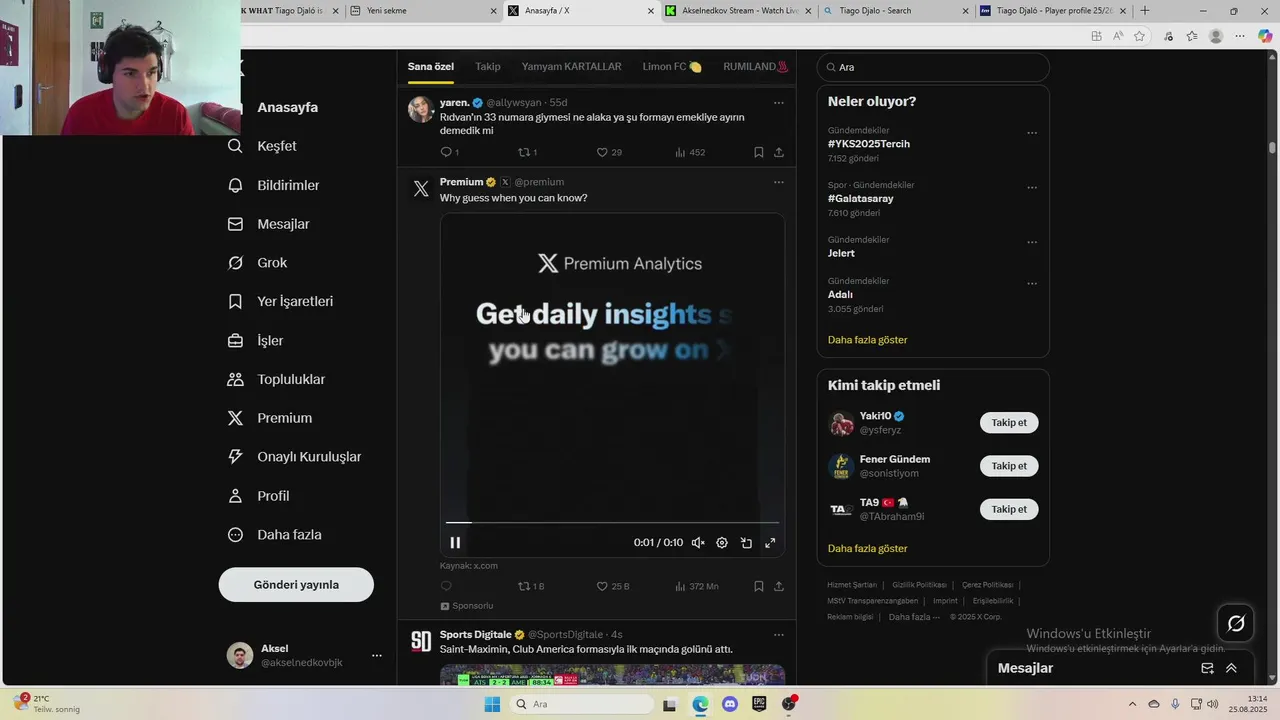Pause the Premium Analytics video
The width and height of the screenshot is (1280, 720).
[x=455, y=543]
